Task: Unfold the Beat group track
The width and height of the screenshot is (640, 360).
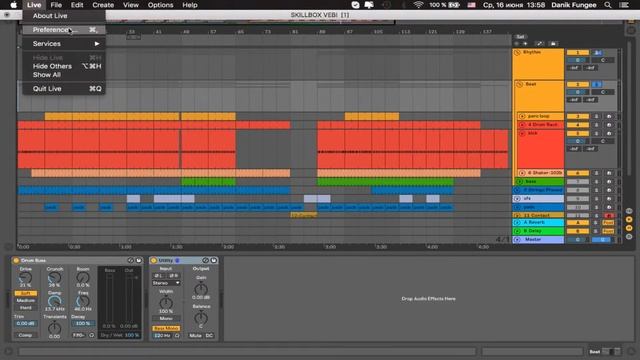Action: (x=519, y=84)
